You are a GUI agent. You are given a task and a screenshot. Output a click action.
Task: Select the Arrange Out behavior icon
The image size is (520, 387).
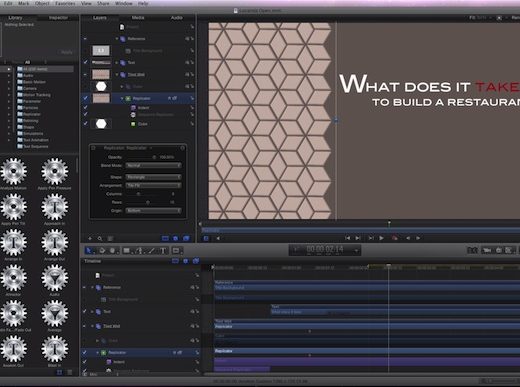point(55,242)
